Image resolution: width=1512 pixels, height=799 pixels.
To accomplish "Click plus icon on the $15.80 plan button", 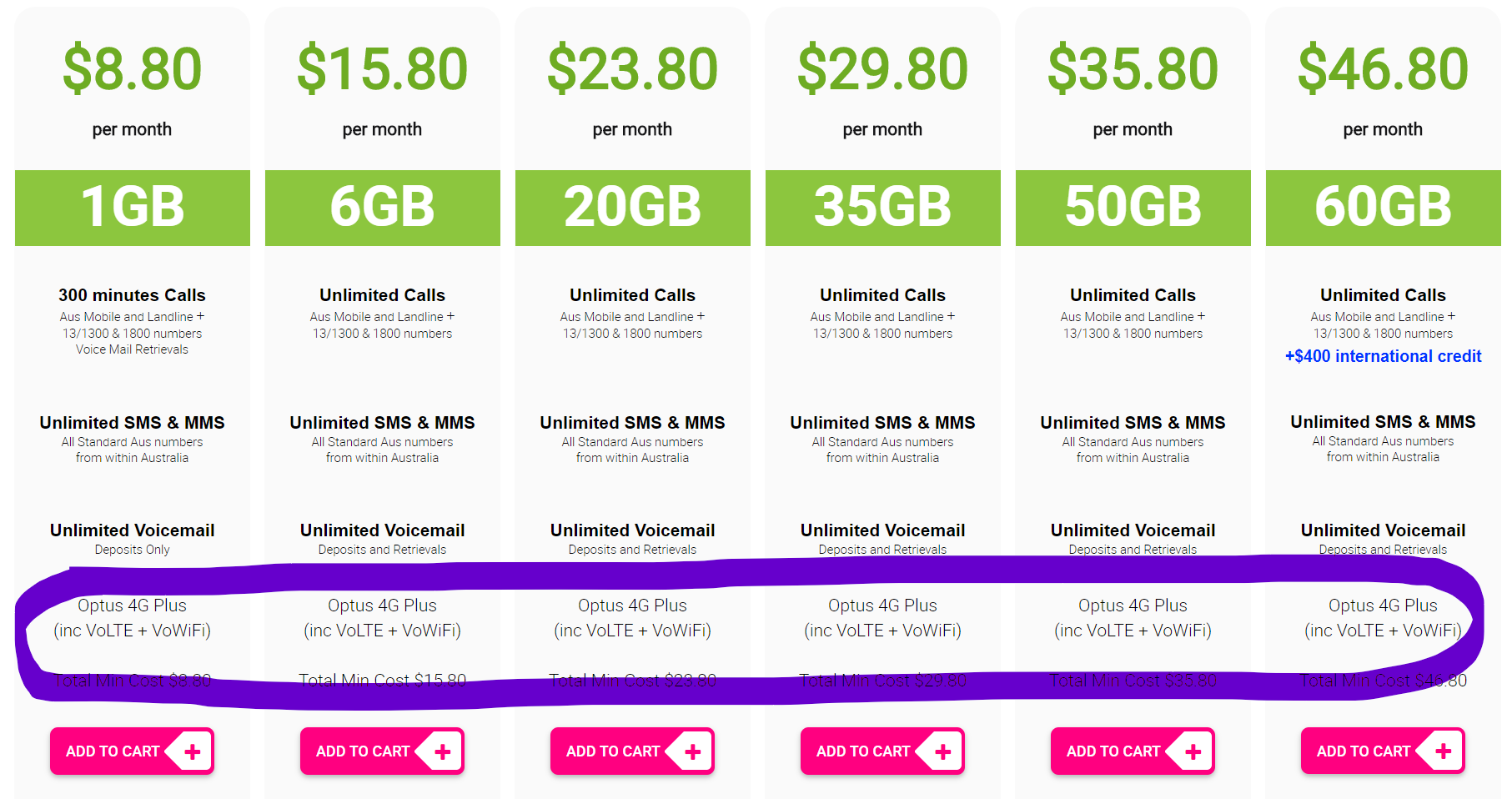I will point(443,751).
